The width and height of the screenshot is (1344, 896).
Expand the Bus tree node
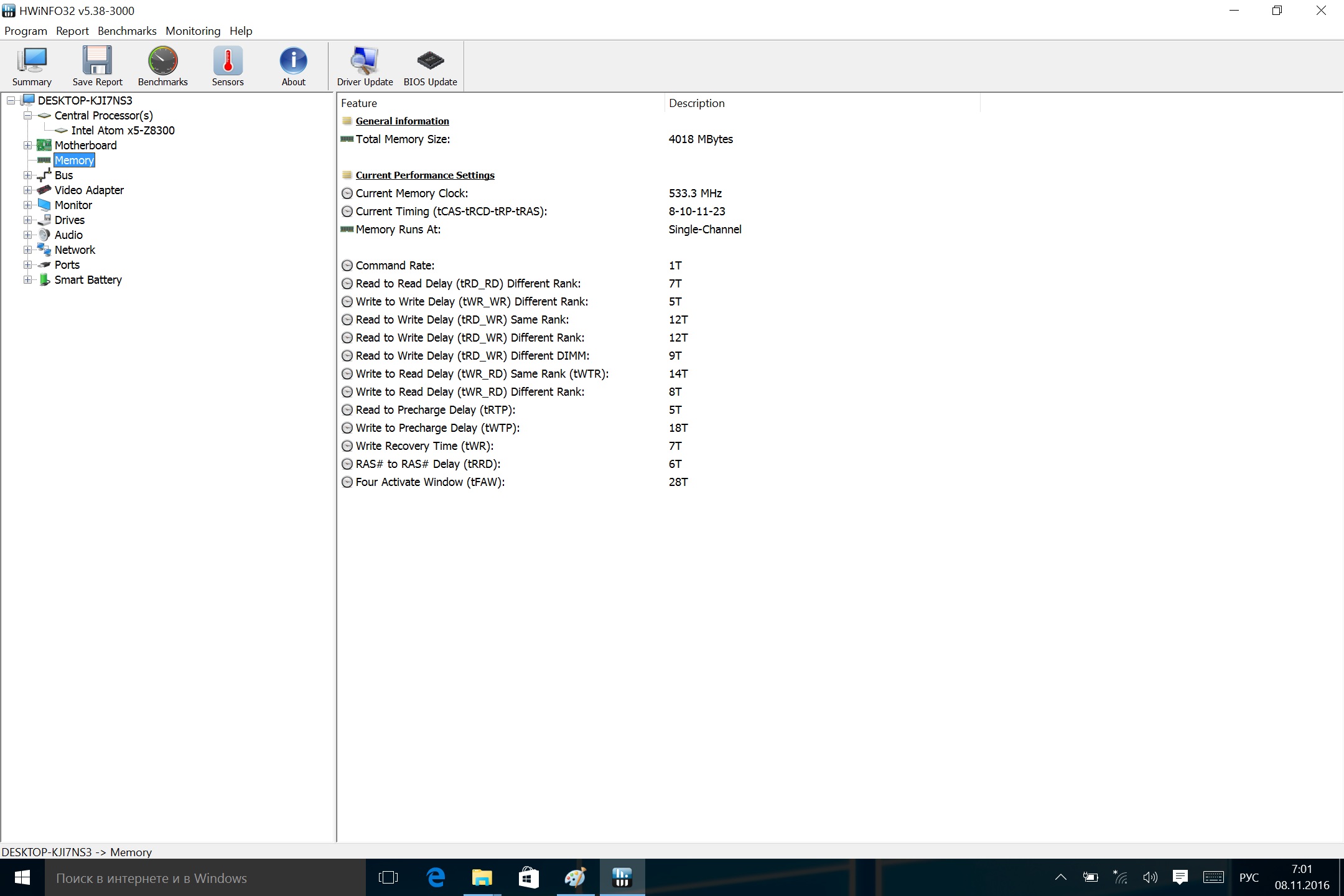pos(28,175)
